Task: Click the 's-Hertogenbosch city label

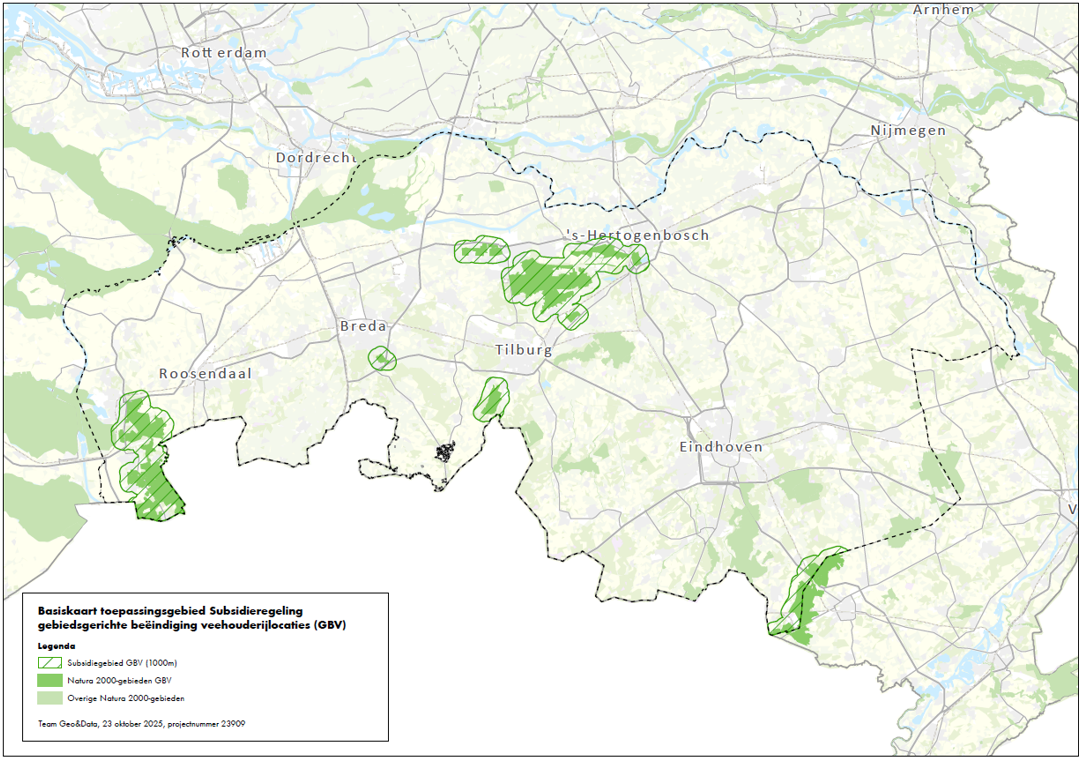Action: 638,235
